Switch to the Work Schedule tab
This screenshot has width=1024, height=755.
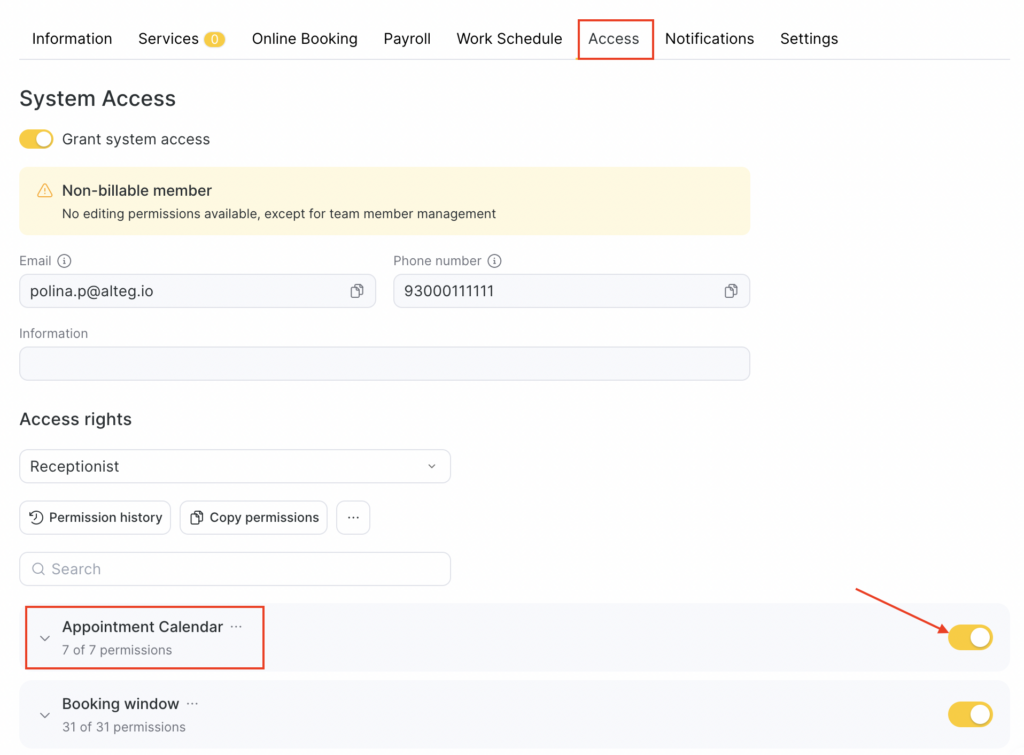tap(509, 39)
